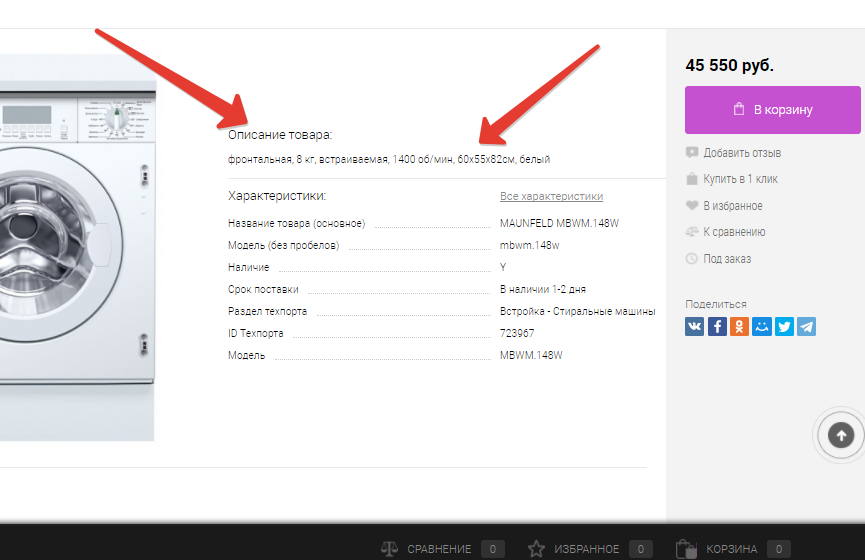
Task: Click the washing machine product image
Action: click(77, 247)
